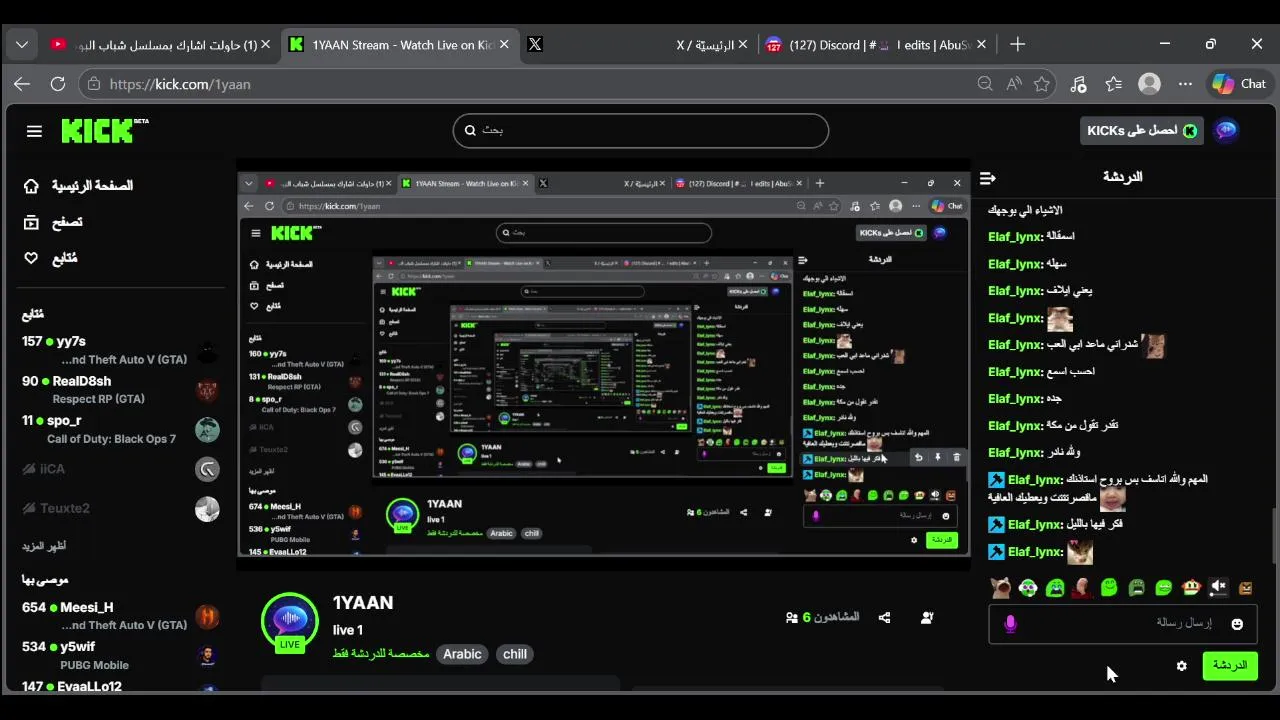Insert the green grinning blob emote
This screenshot has height=720, width=1280.
tap(1163, 588)
